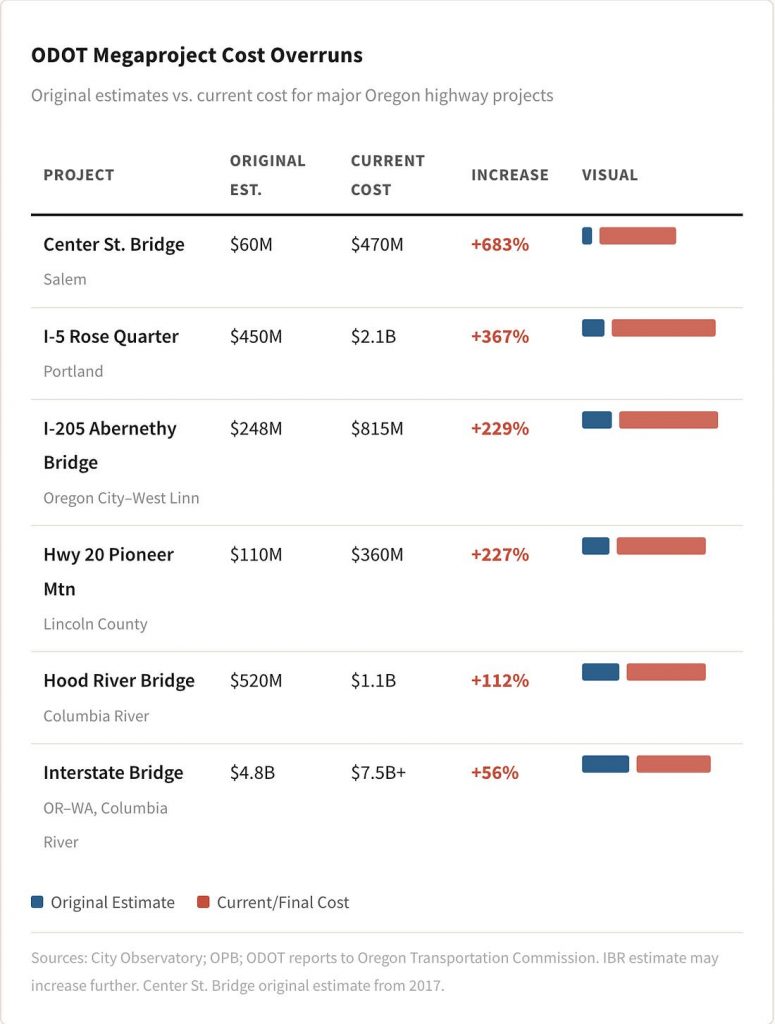Select the I-5 Rose Quarter project name
Image resolution: width=775 pixels, height=1024 pixels.
[x=111, y=337]
